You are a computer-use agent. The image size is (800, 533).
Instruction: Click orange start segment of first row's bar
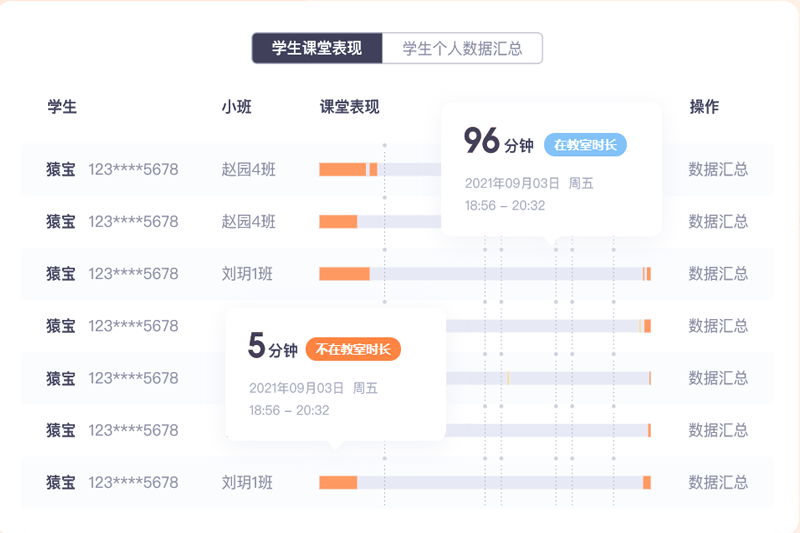[342, 170]
